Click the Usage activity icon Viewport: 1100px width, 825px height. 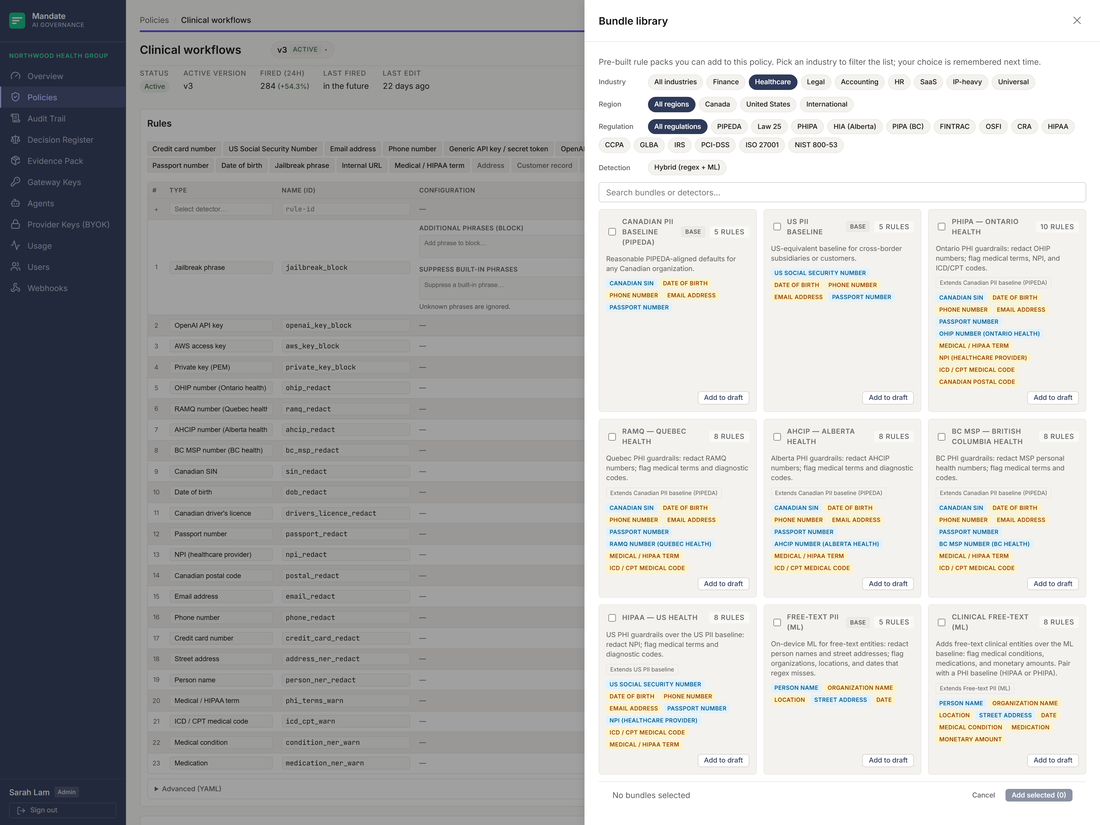coord(15,246)
